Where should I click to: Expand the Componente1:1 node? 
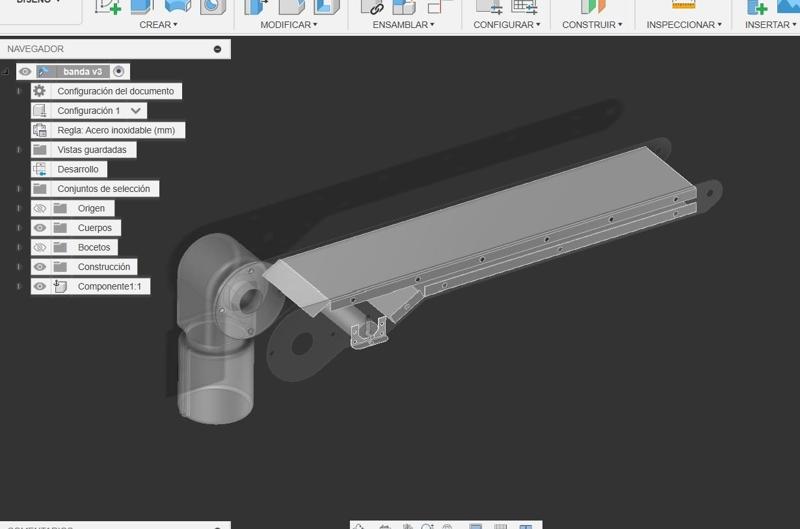point(19,287)
